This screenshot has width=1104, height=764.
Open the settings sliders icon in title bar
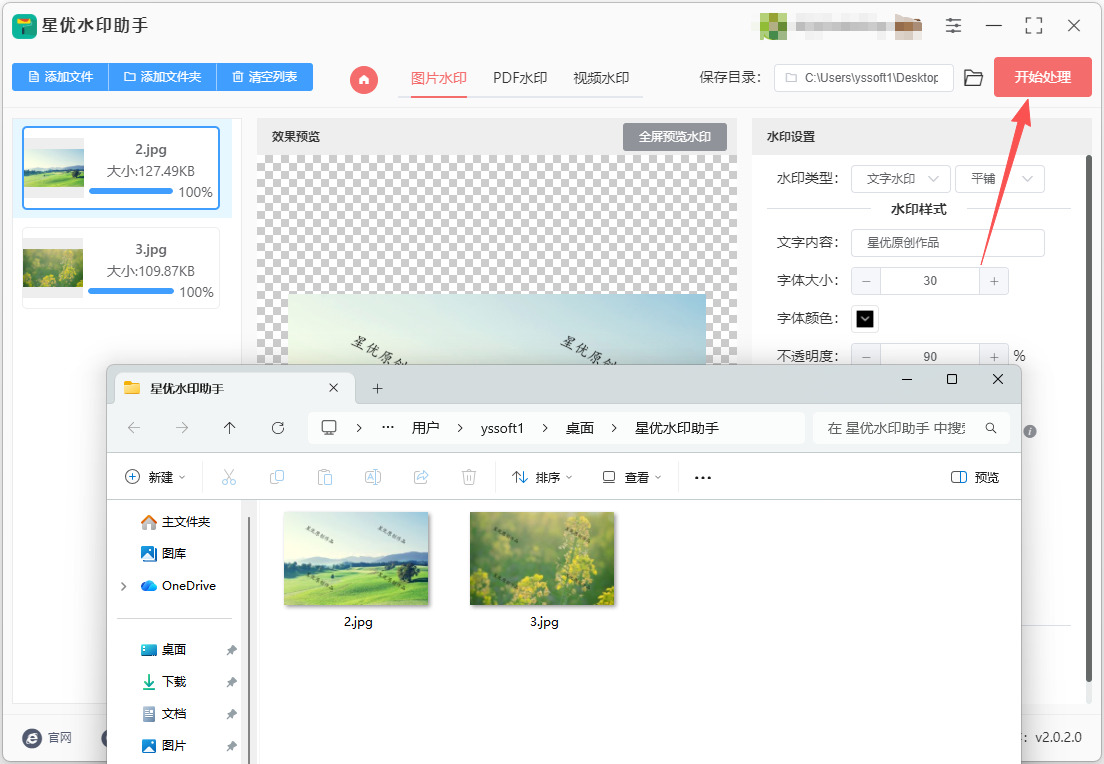click(x=953, y=26)
